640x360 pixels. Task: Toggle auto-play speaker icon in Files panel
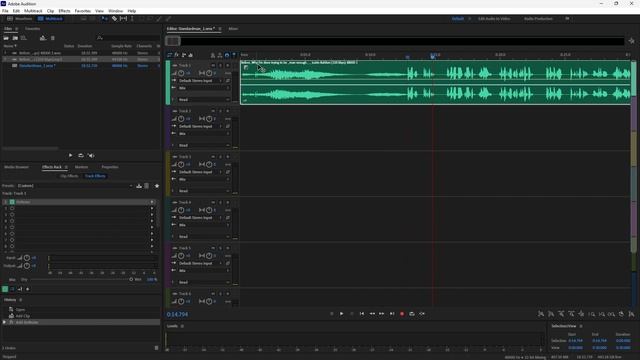coord(91,156)
